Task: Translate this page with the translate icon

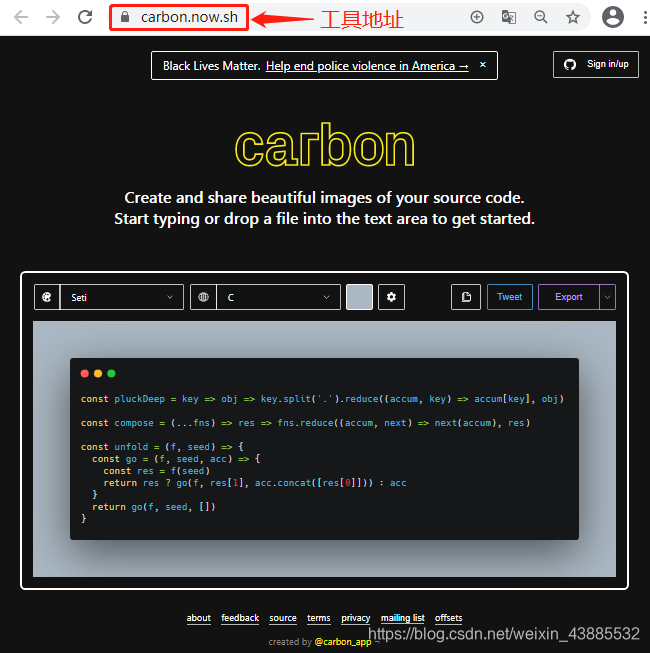Action: (508, 17)
